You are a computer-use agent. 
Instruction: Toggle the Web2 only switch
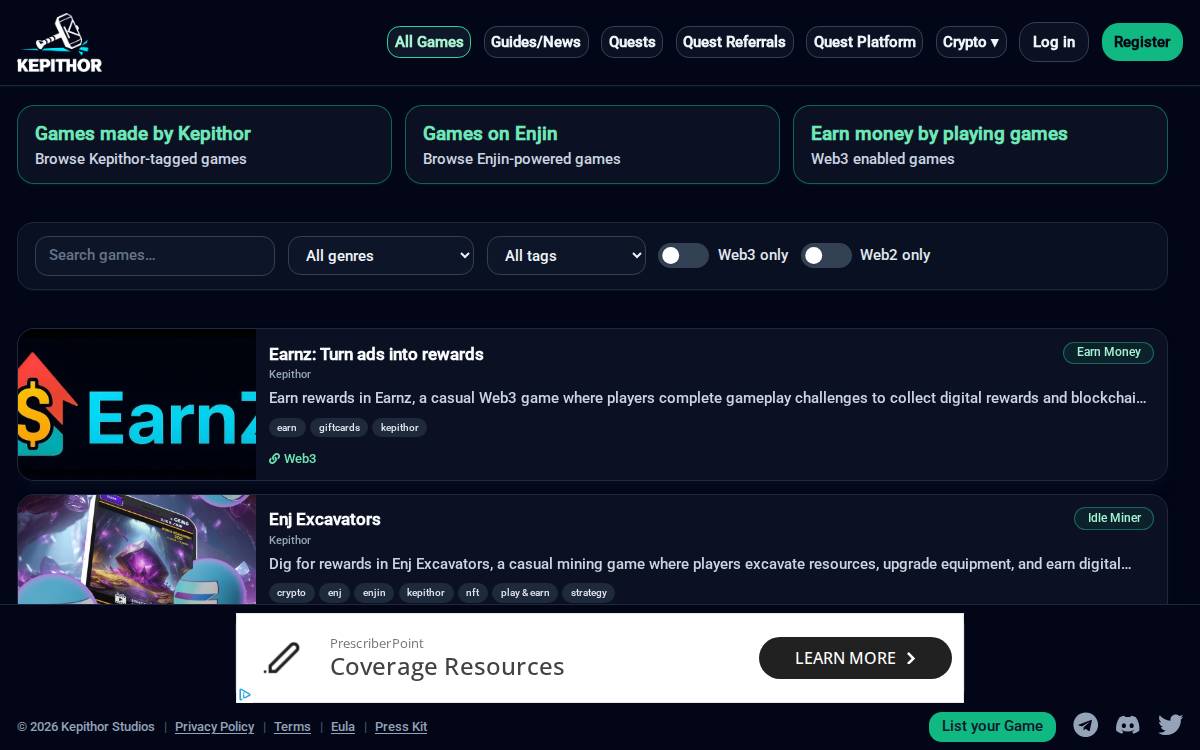click(x=826, y=255)
